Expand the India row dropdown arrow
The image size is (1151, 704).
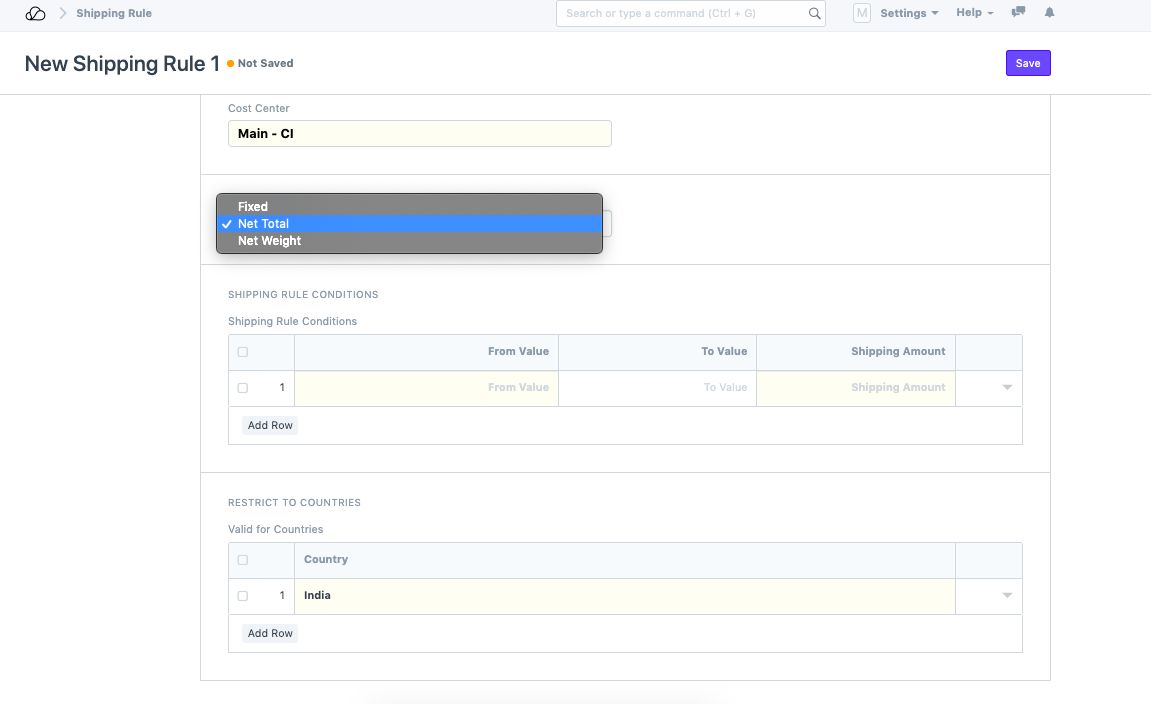[x=1007, y=596]
